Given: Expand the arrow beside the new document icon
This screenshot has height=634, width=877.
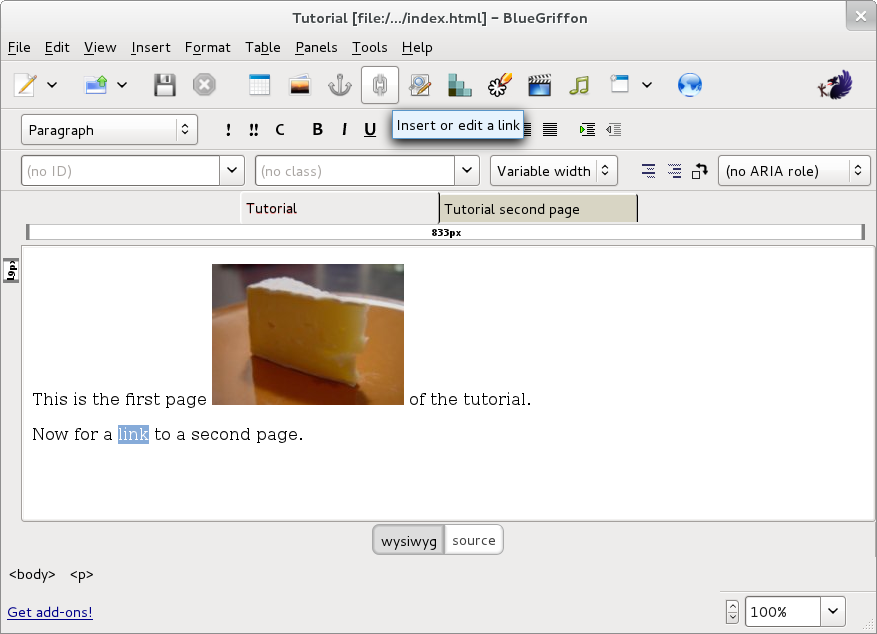Looking at the screenshot, I should [x=52, y=85].
